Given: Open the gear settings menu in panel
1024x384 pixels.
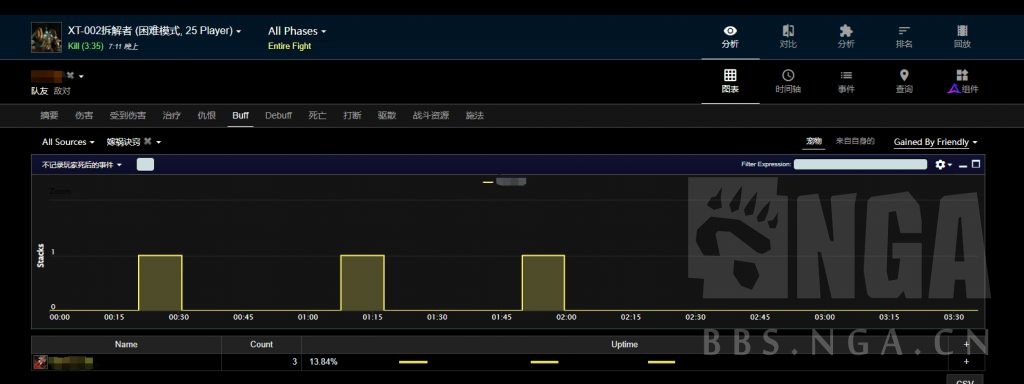Looking at the screenshot, I should (943, 165).
